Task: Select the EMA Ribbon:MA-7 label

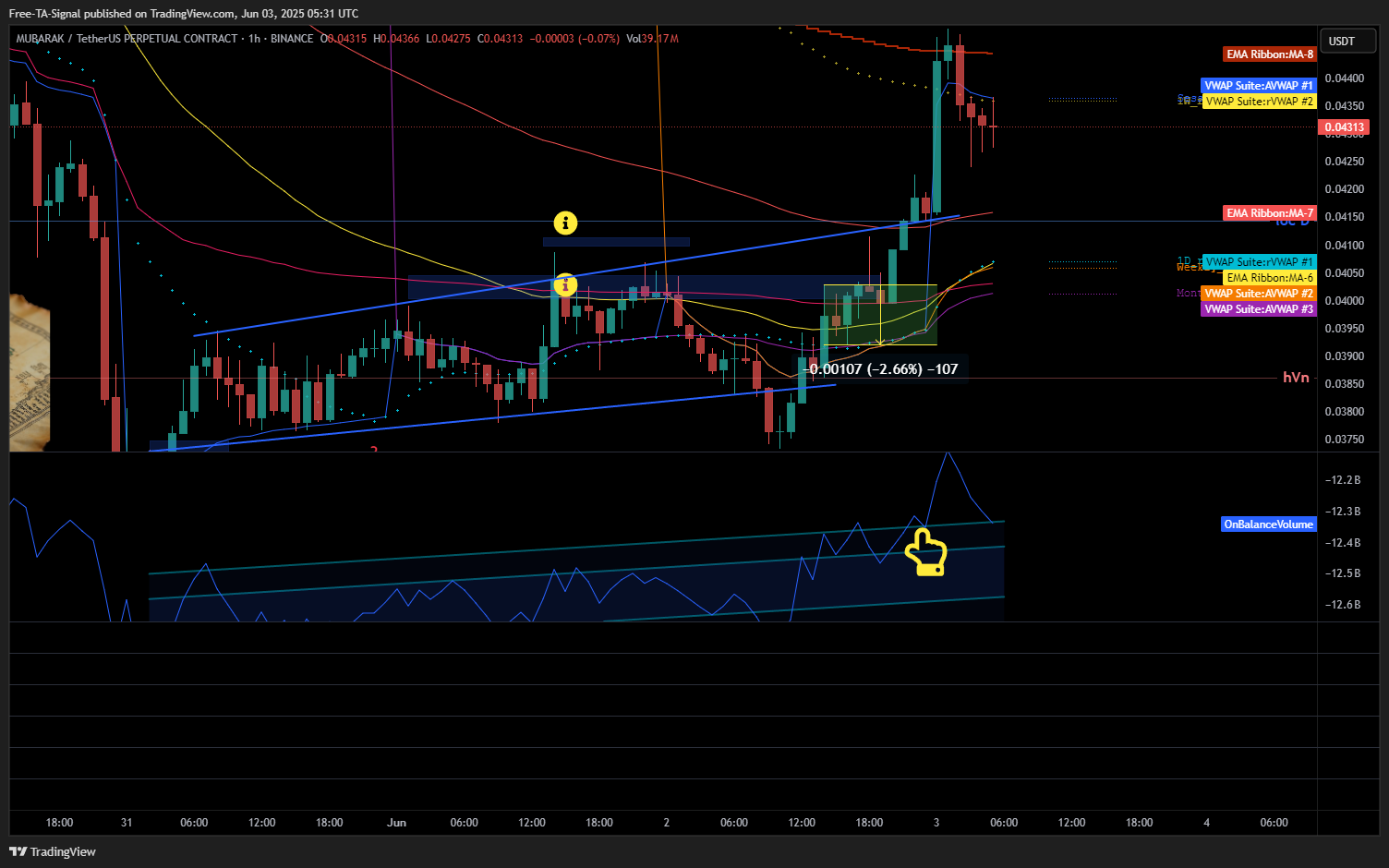Action: pyautogui.click(x=1270, y=213)
